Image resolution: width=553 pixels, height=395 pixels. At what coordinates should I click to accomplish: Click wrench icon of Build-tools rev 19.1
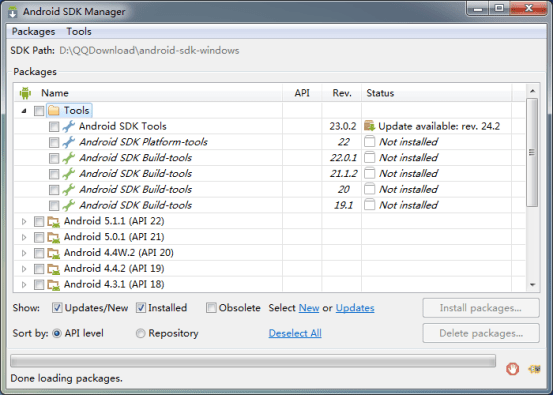[68, 205]
